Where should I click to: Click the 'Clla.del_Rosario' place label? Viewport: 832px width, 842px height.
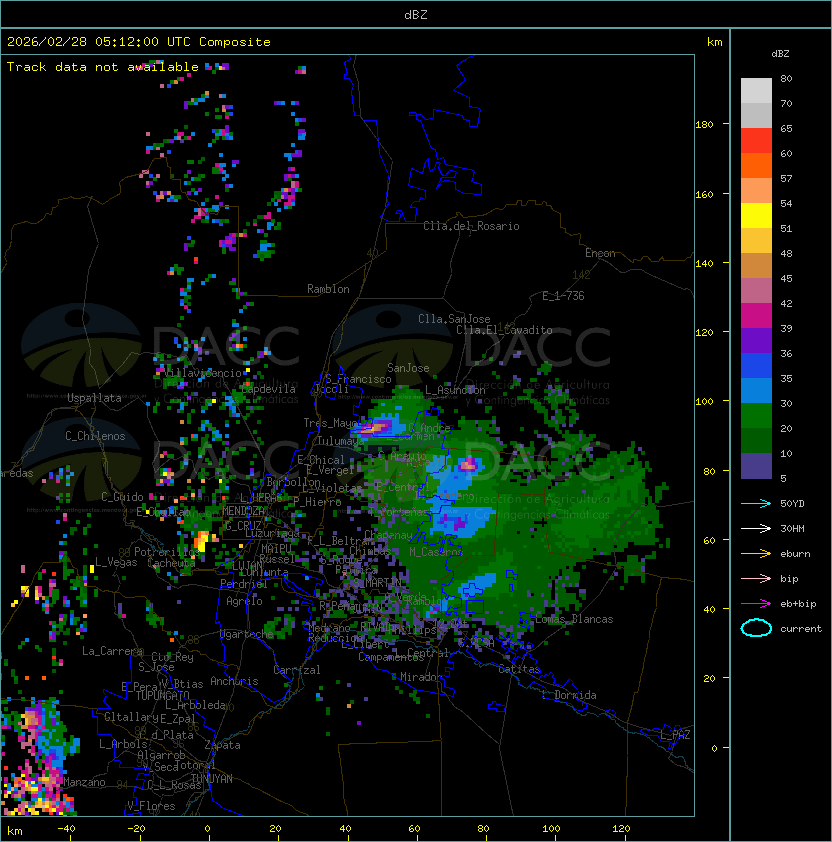471,226
